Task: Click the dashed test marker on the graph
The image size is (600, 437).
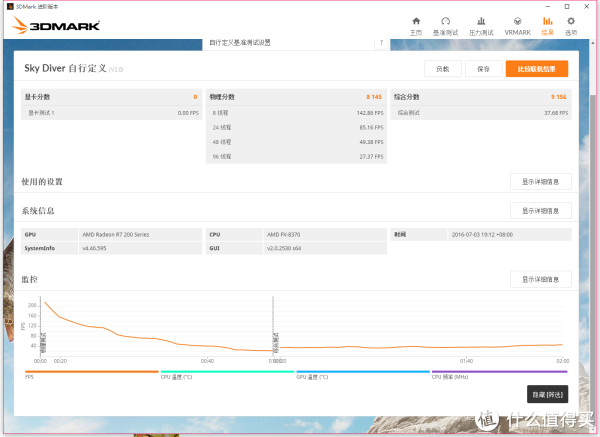Action: click(x=273, y=325)
